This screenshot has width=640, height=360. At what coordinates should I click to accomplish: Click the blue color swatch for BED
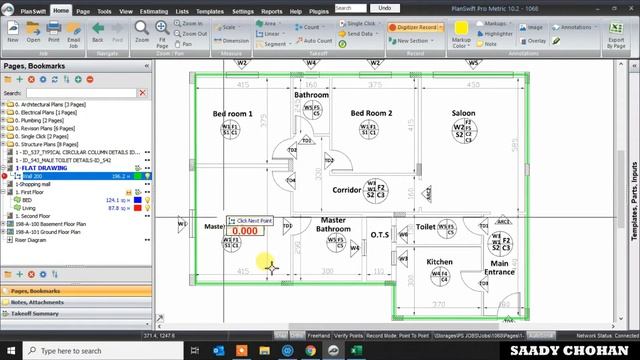click(138, 200)
